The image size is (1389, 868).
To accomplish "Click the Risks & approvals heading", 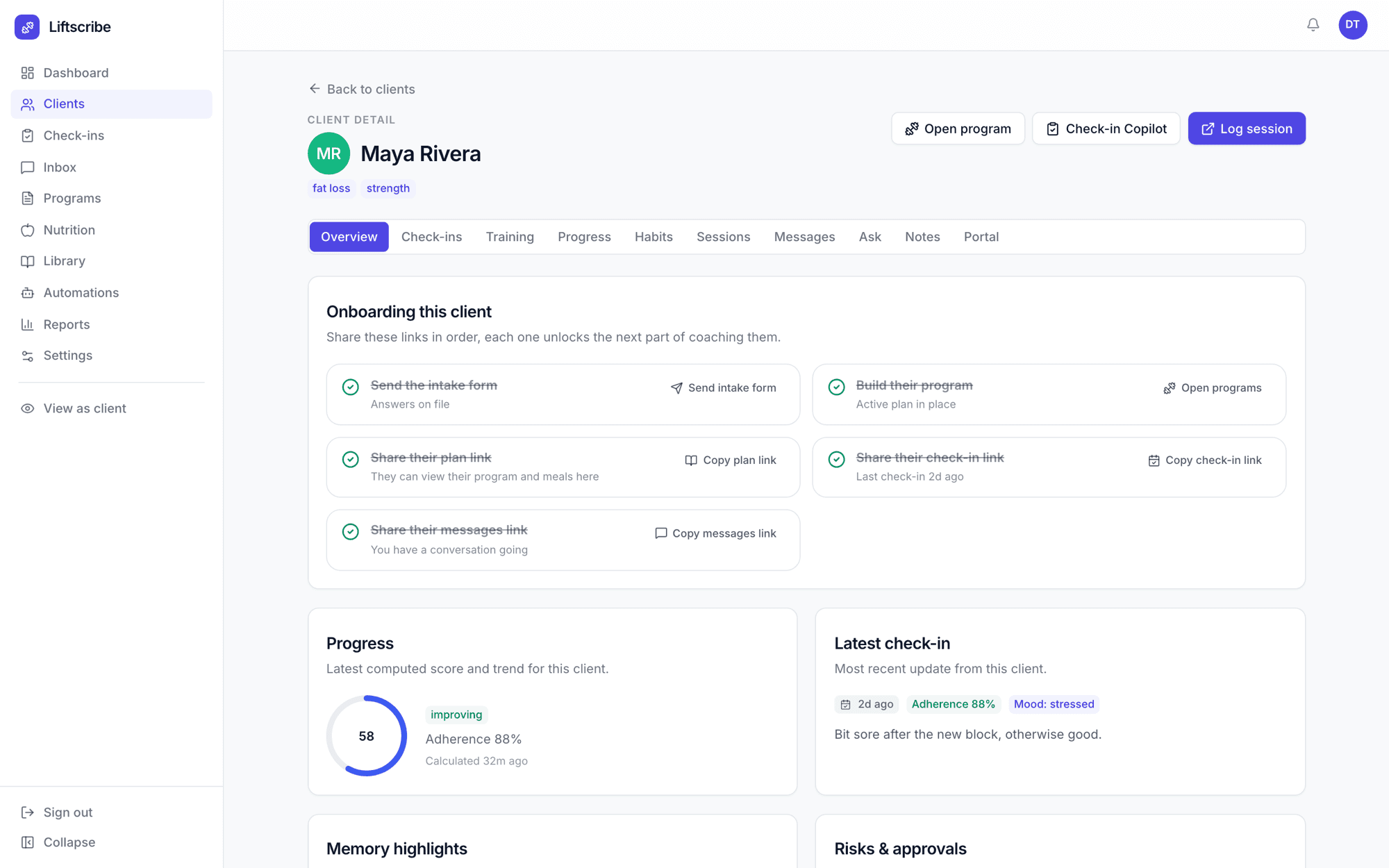I will 900,849.
